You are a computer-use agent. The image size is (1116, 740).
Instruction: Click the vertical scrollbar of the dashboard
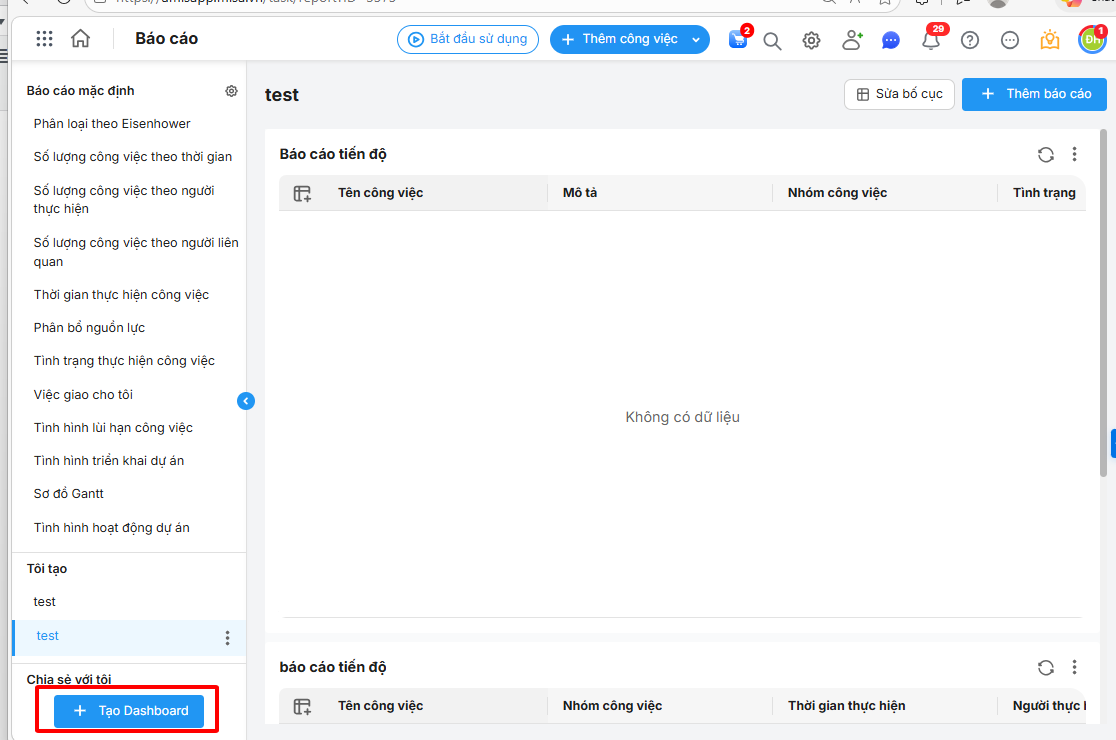1103,302
